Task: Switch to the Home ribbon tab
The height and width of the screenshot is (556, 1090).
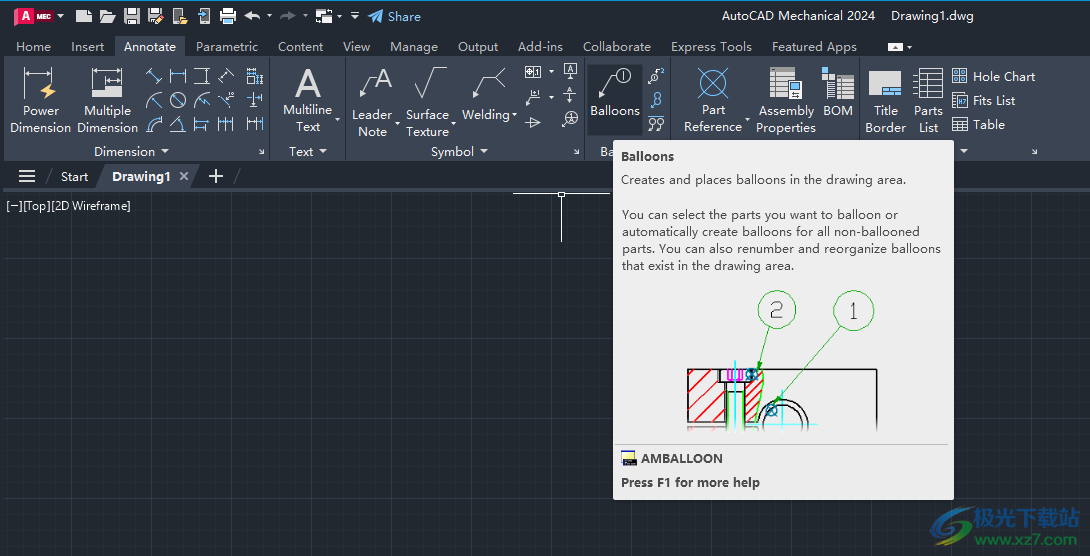Action: (x=33, y=47)
